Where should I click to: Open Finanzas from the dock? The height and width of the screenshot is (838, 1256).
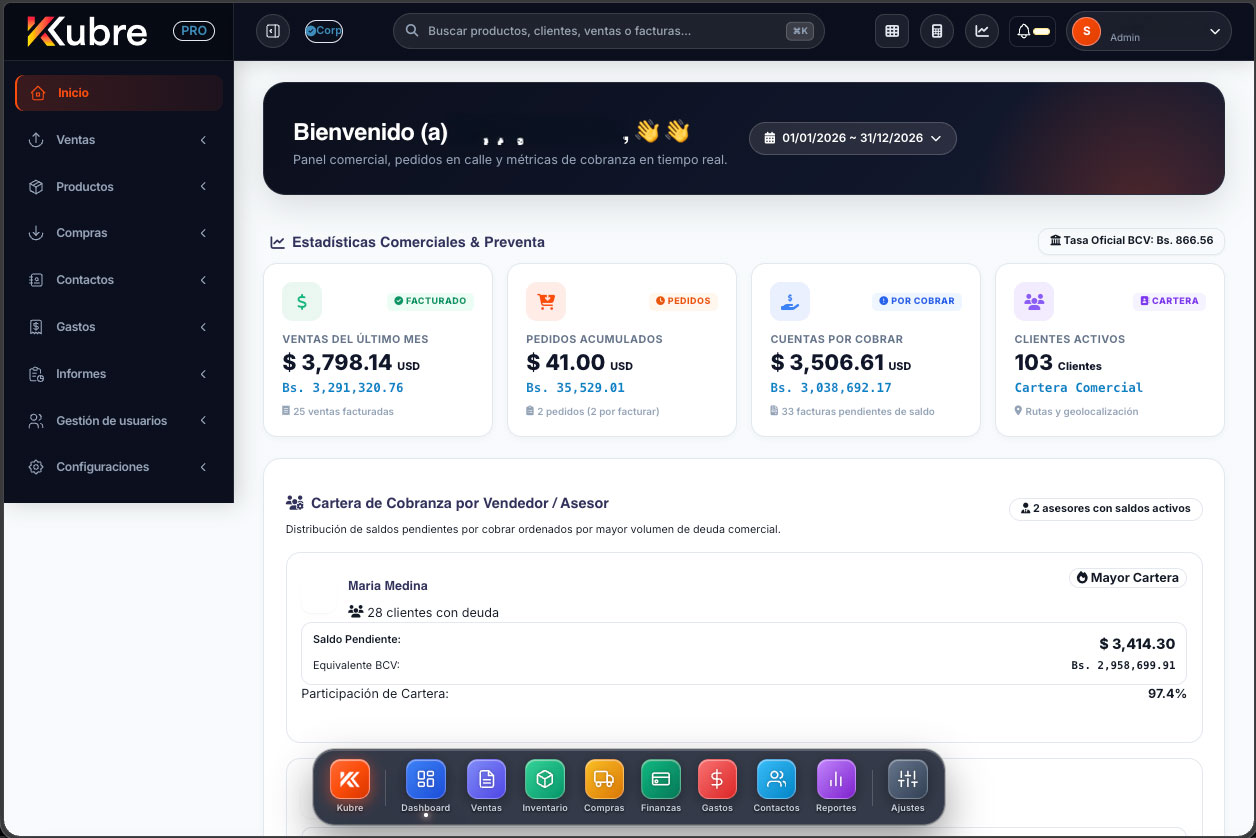coord(661,780)
